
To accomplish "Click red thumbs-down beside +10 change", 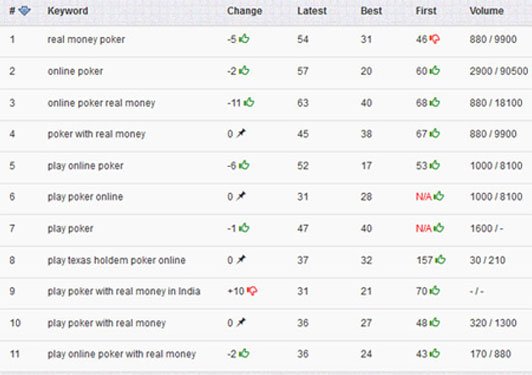I will click(252, 291).
